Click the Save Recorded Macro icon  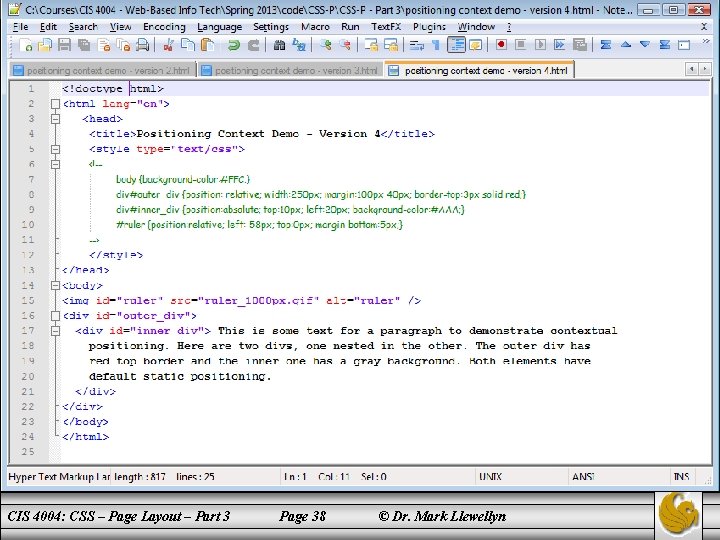[579, 45]
